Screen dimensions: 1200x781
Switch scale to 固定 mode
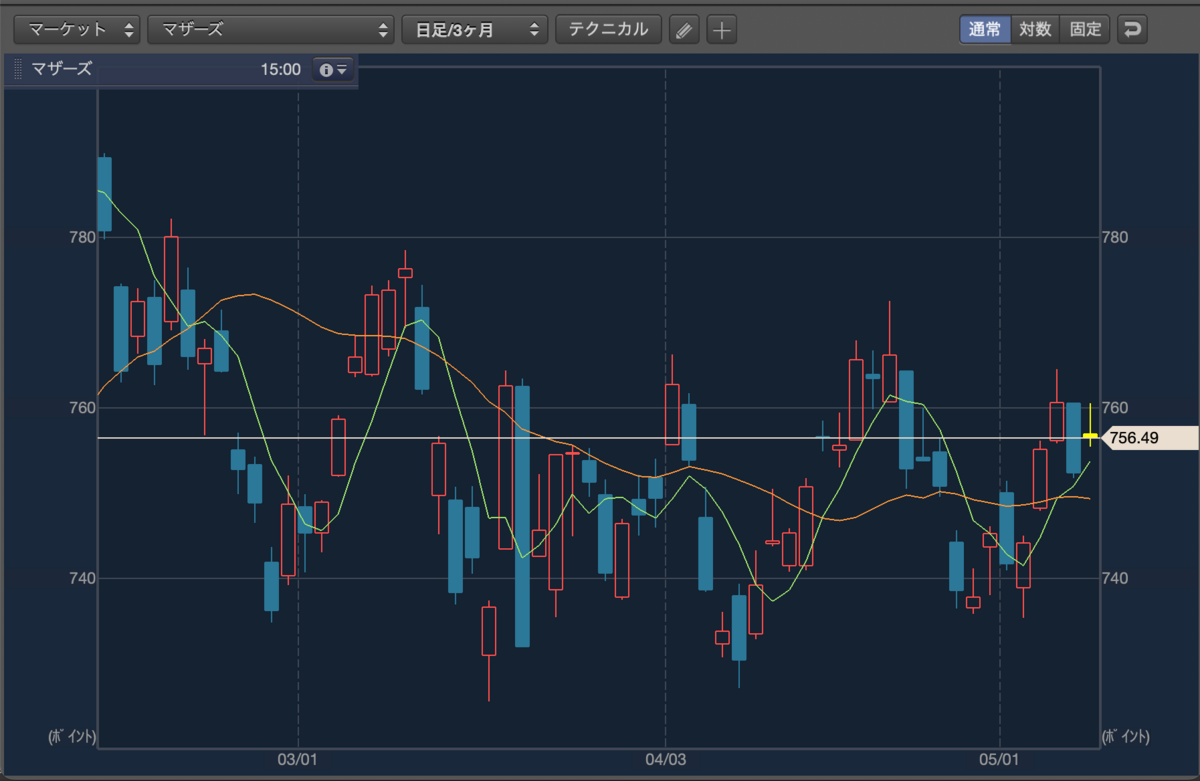point(1085,29)
